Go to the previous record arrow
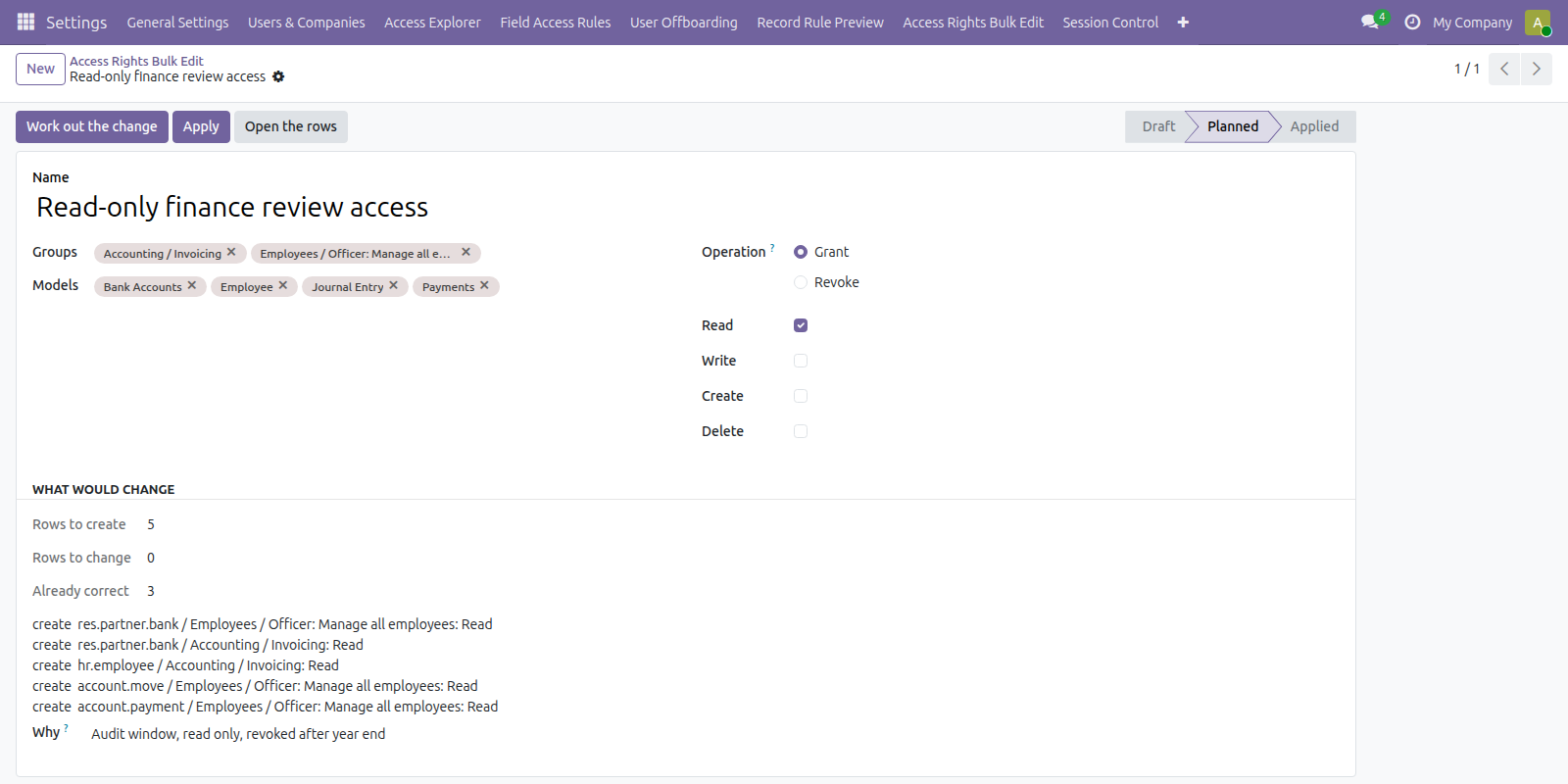Image resolution: width=1568 pixels, height=784 pixels. coord(1504,69)
